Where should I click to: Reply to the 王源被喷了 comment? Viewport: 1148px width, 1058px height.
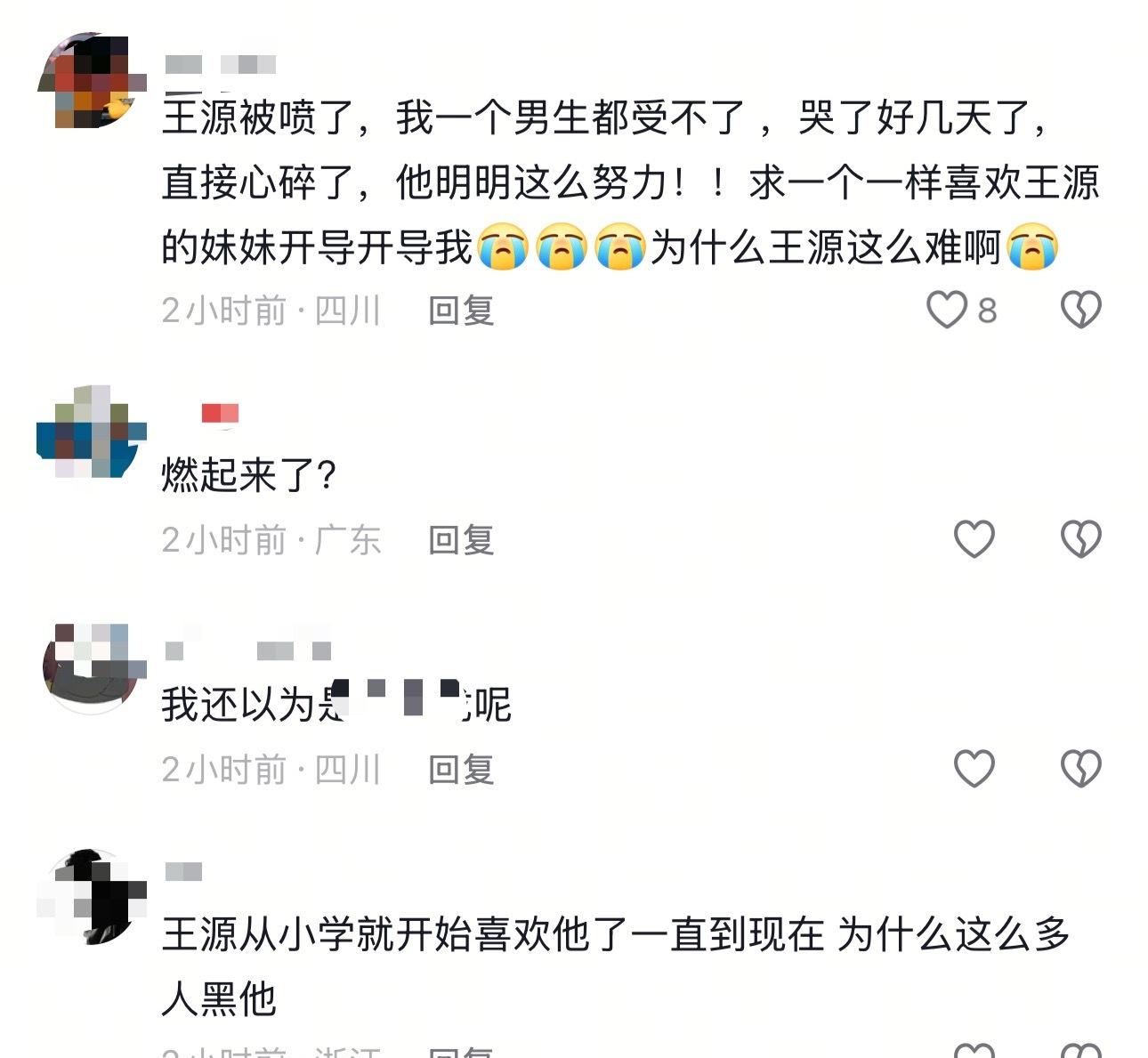(x=461, y=311)
